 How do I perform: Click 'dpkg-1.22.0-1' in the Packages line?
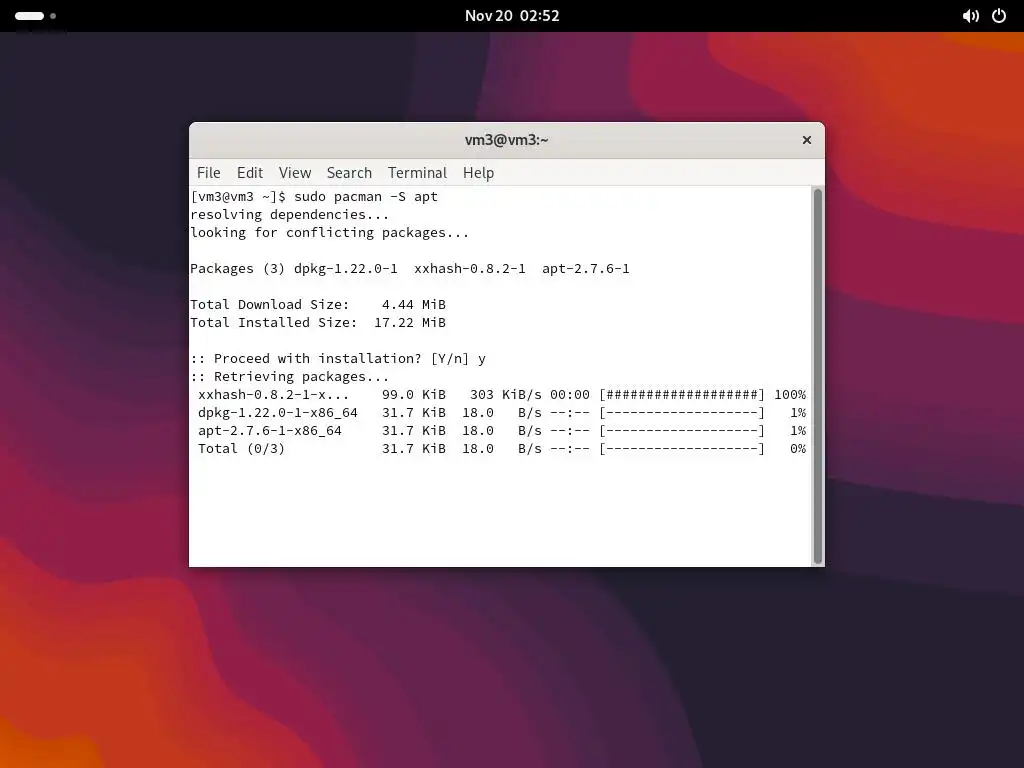[x=345, y=268]
